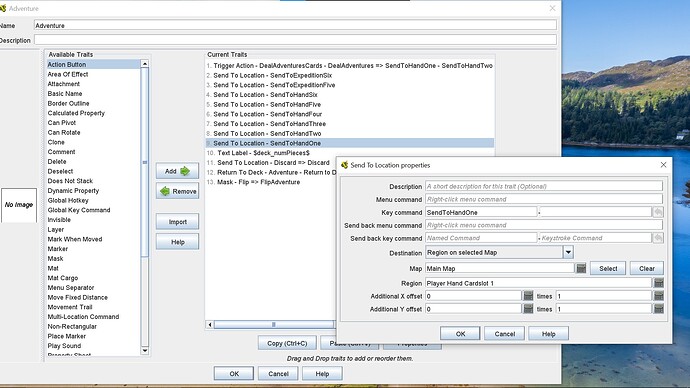Image resolution: width=690 pixels, height=388 pixels.
Task: Select Dynamic Property trait
Action: coord(73,190)
